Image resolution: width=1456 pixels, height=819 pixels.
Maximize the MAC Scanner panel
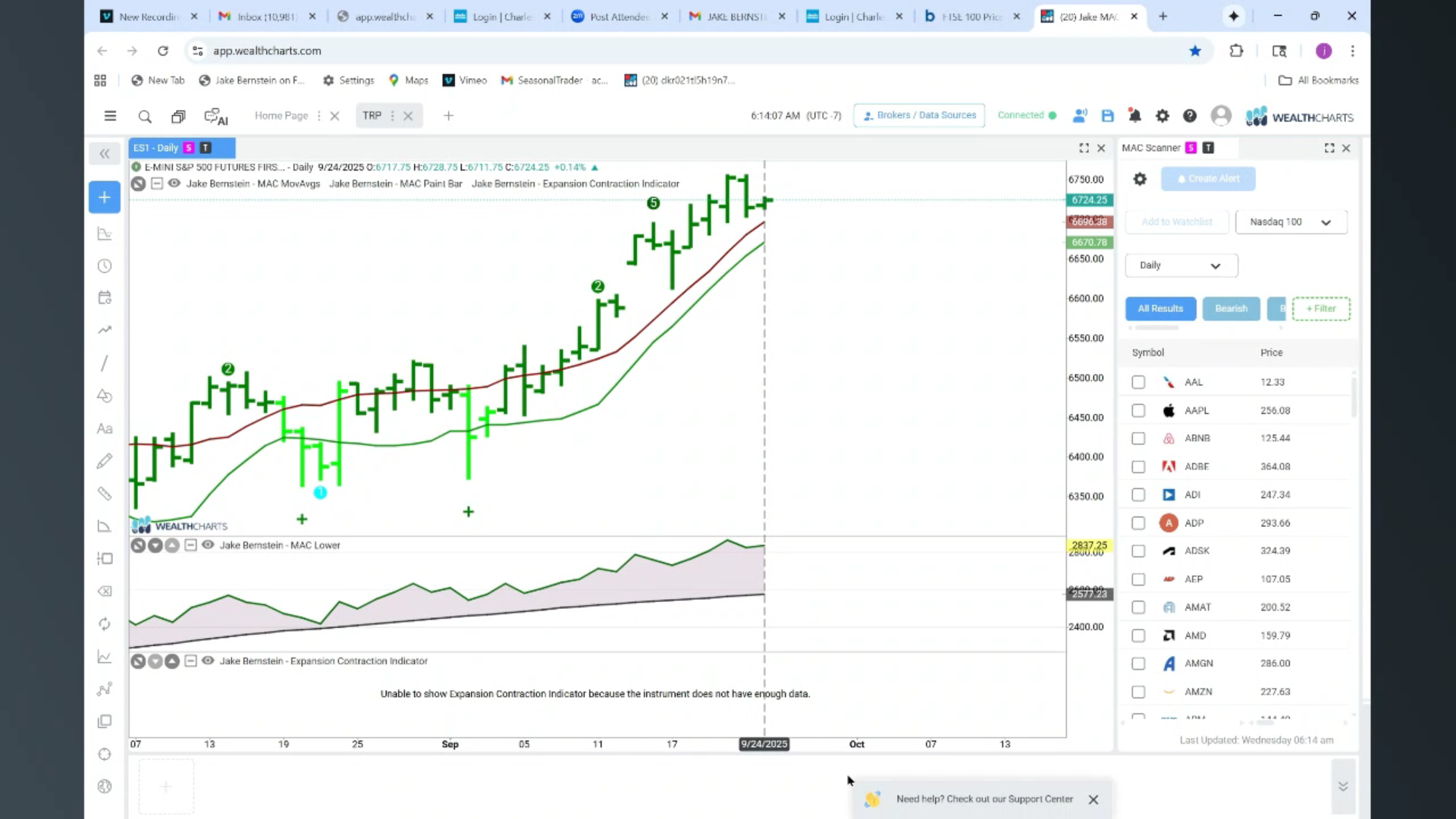pos(1329,148)
